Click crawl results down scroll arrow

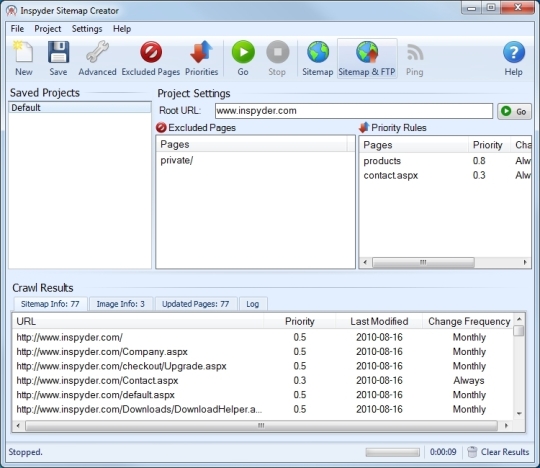click(519, 413)
